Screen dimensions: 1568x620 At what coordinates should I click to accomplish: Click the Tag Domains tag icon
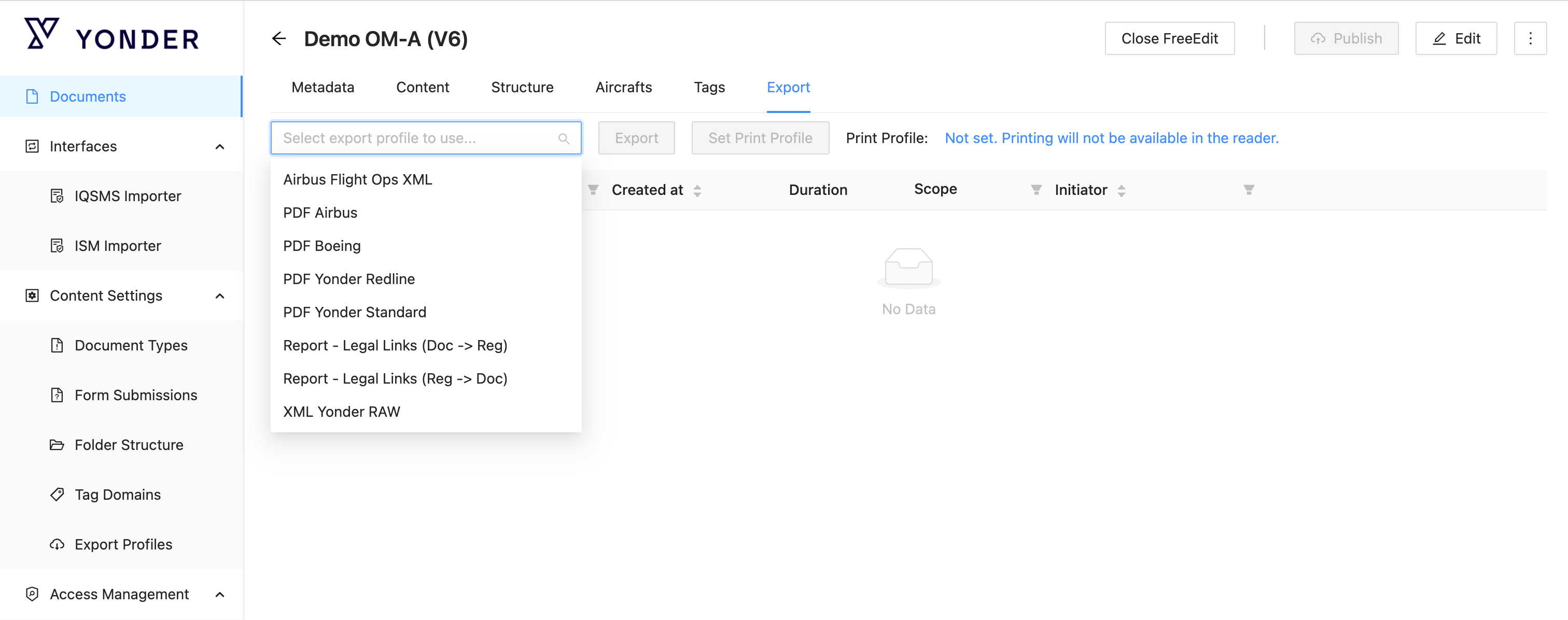pos(57,495)
